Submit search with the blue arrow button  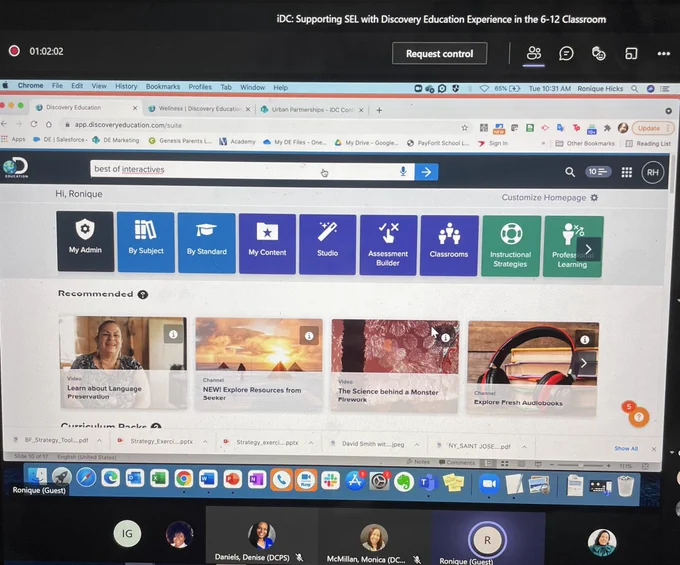[x=426, y=172]
